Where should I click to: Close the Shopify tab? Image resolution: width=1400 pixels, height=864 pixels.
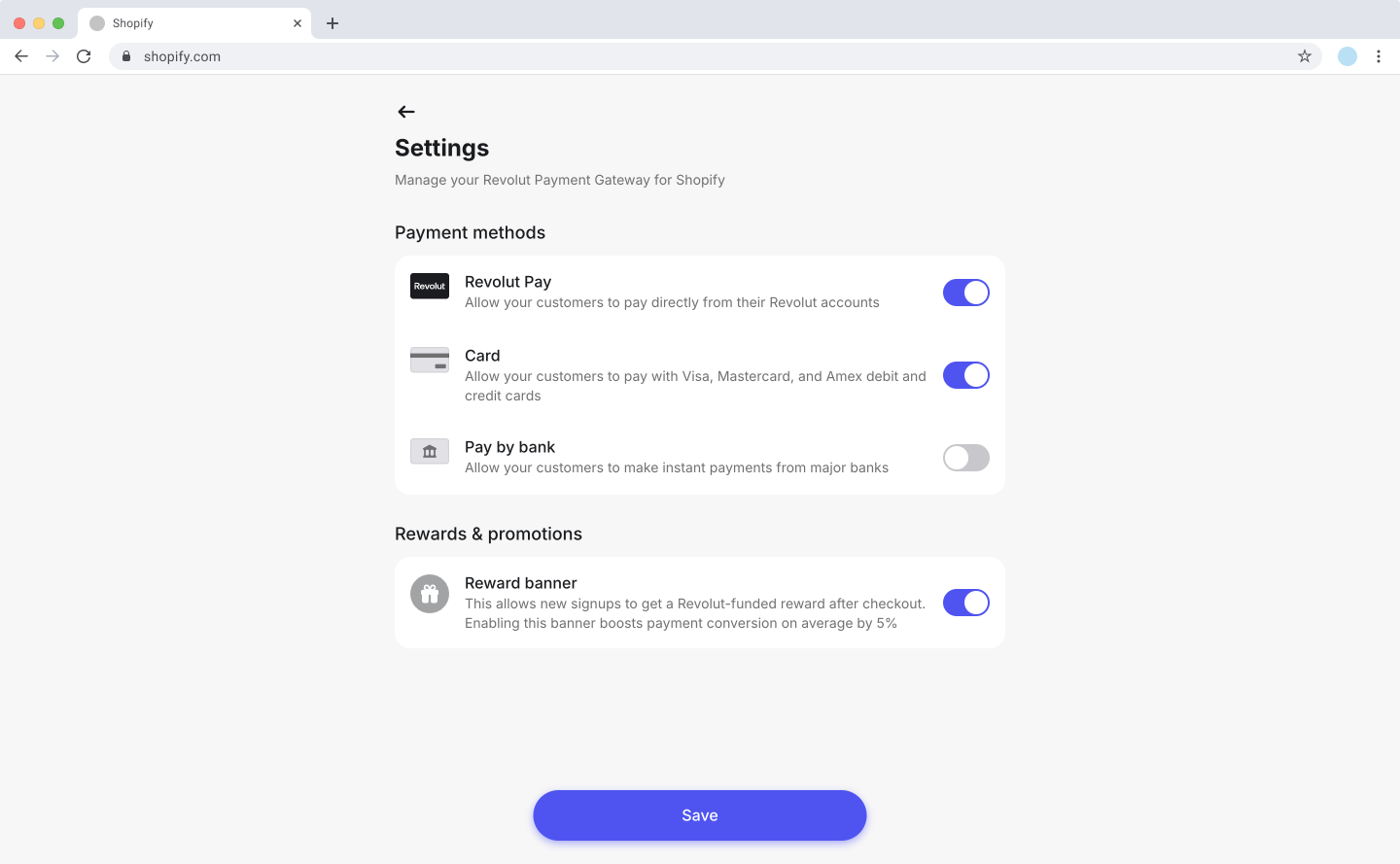point(297,23)
